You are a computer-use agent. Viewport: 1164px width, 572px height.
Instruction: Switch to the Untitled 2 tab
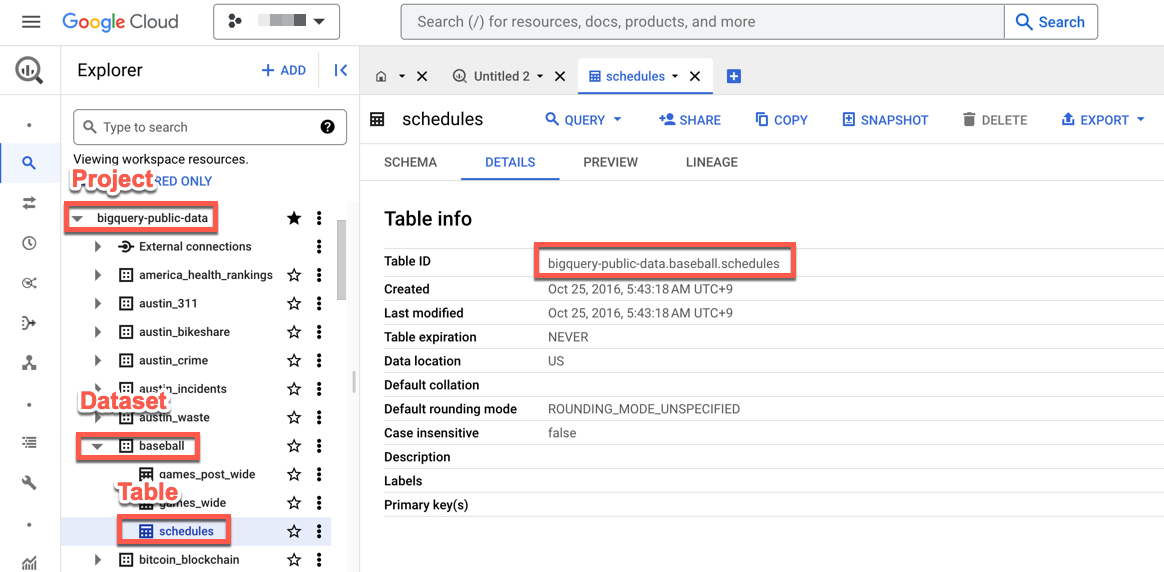502,76
